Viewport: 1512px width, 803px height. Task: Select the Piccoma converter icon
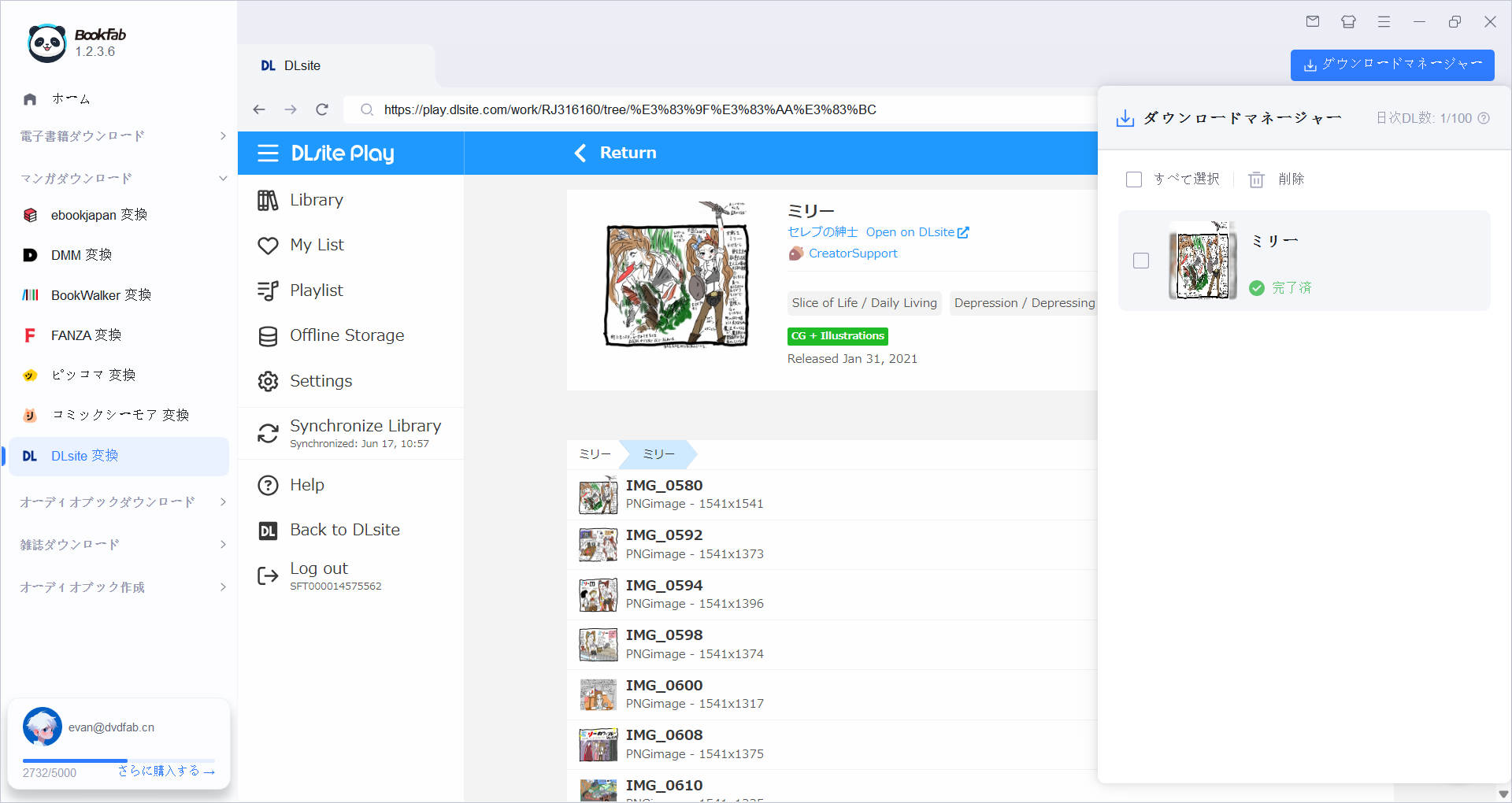coord(30,376)
